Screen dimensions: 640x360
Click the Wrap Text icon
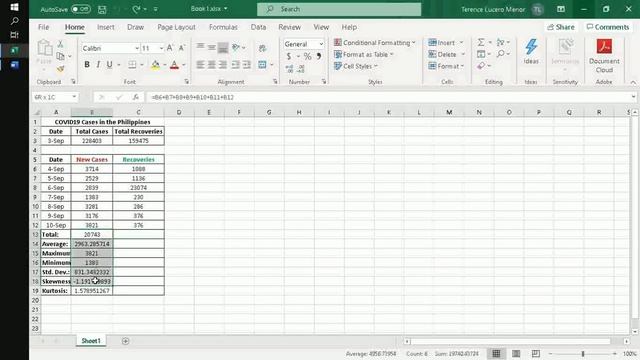[262, 48]
